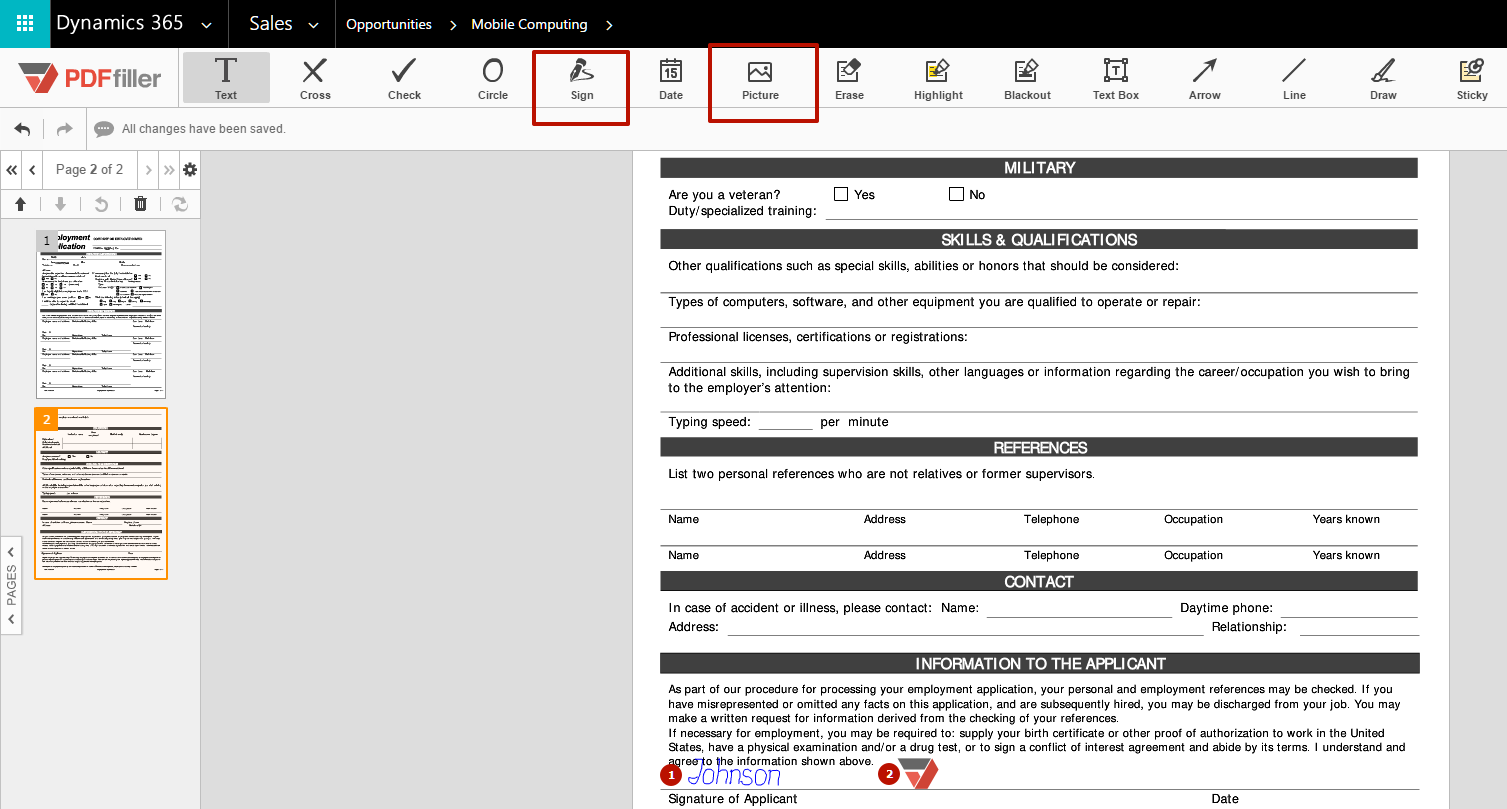Image resolution: width=1507 pixels, height=809 pixels.
Task: Check No for veteran question
Action: (956, 194)
